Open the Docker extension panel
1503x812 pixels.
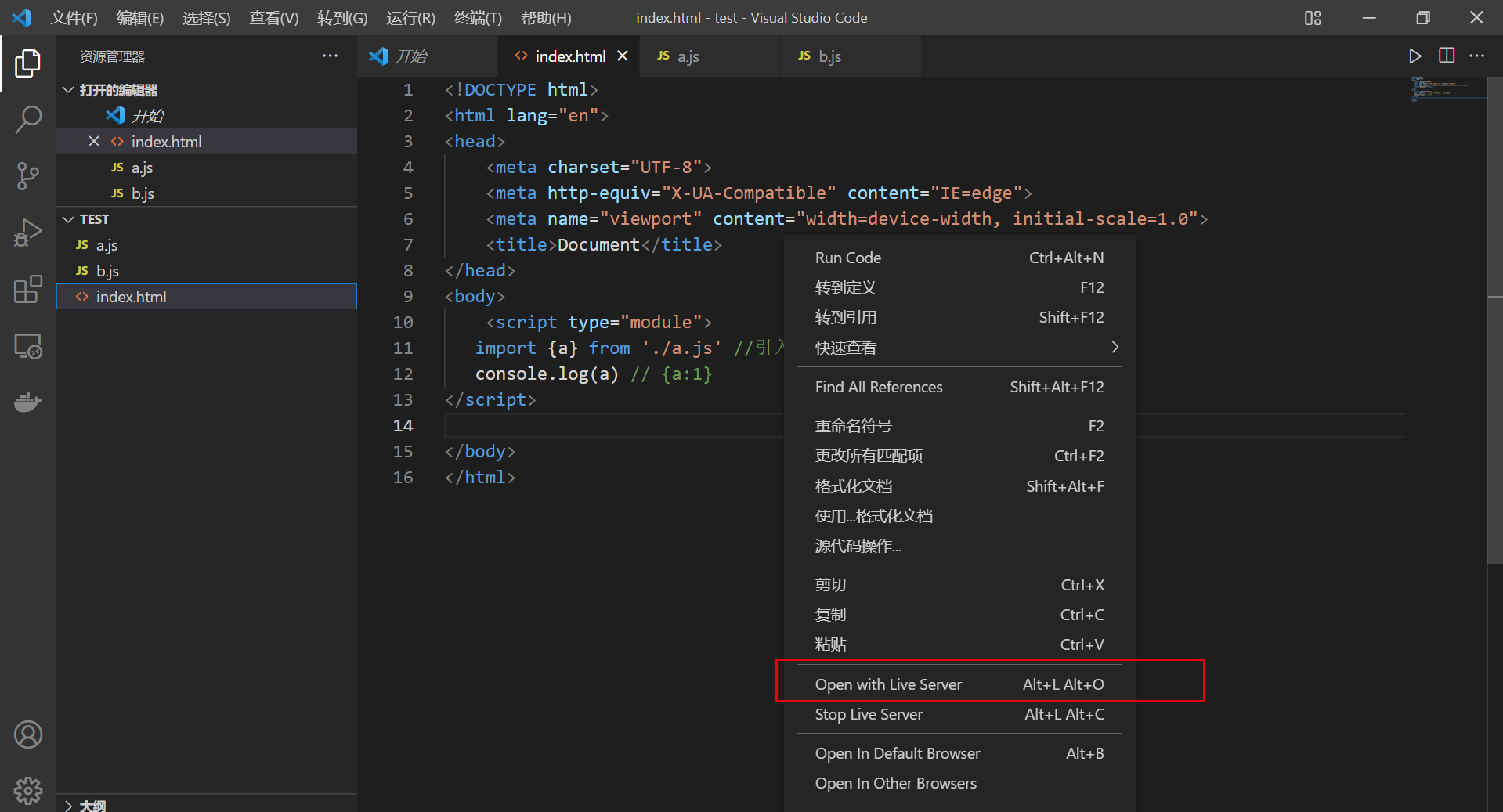coord(28,402)
